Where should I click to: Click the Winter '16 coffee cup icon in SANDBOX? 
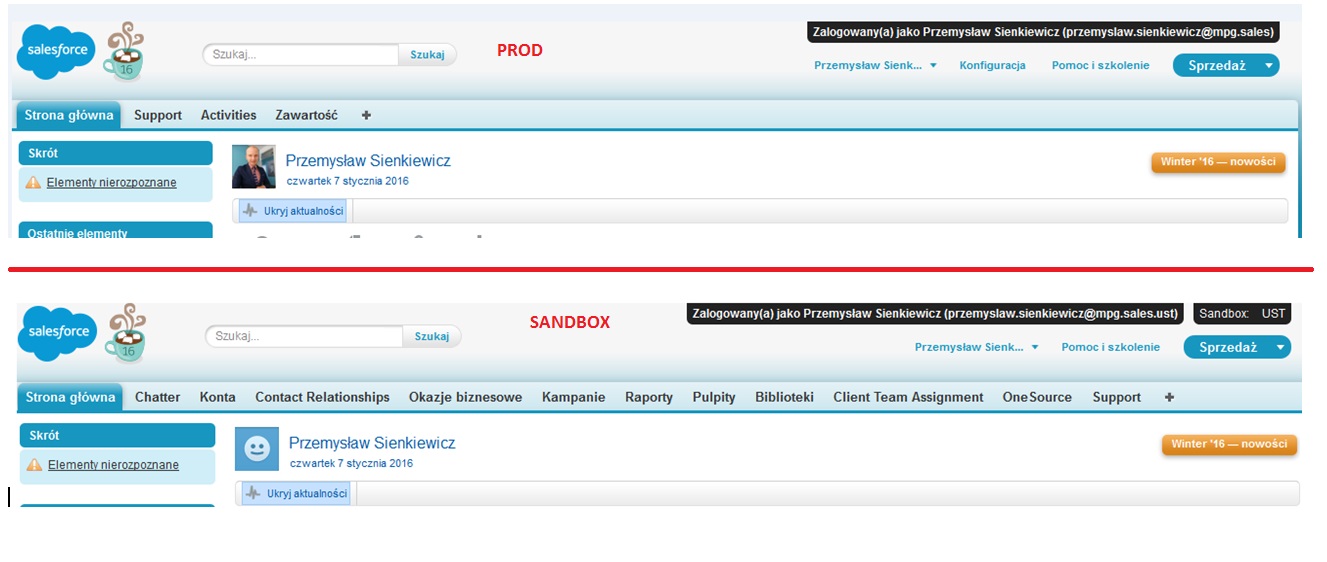click(x=124, y=332)
